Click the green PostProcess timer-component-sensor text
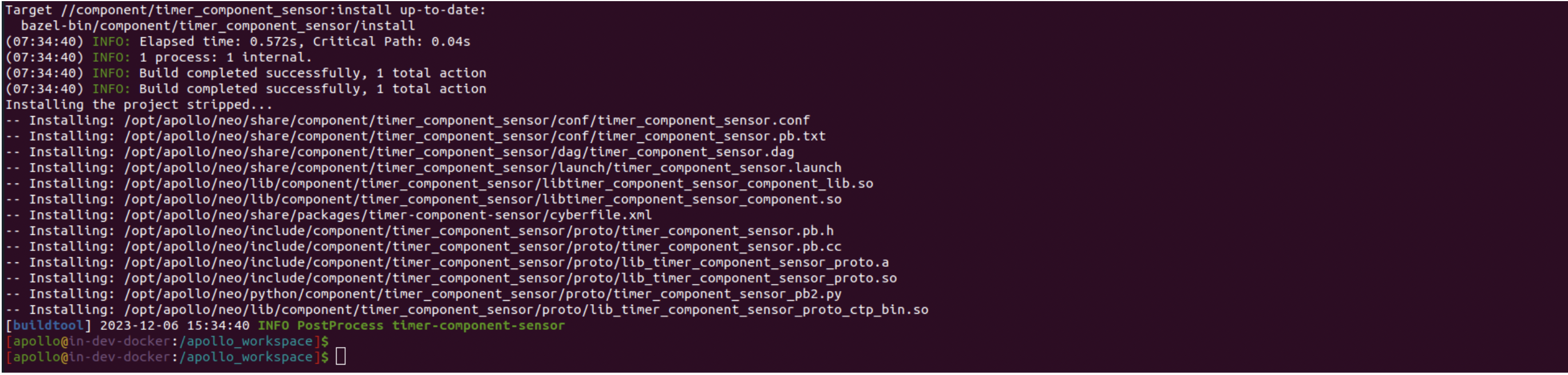1568x375 pixels. pyautogui.click(x=431, y=326)
